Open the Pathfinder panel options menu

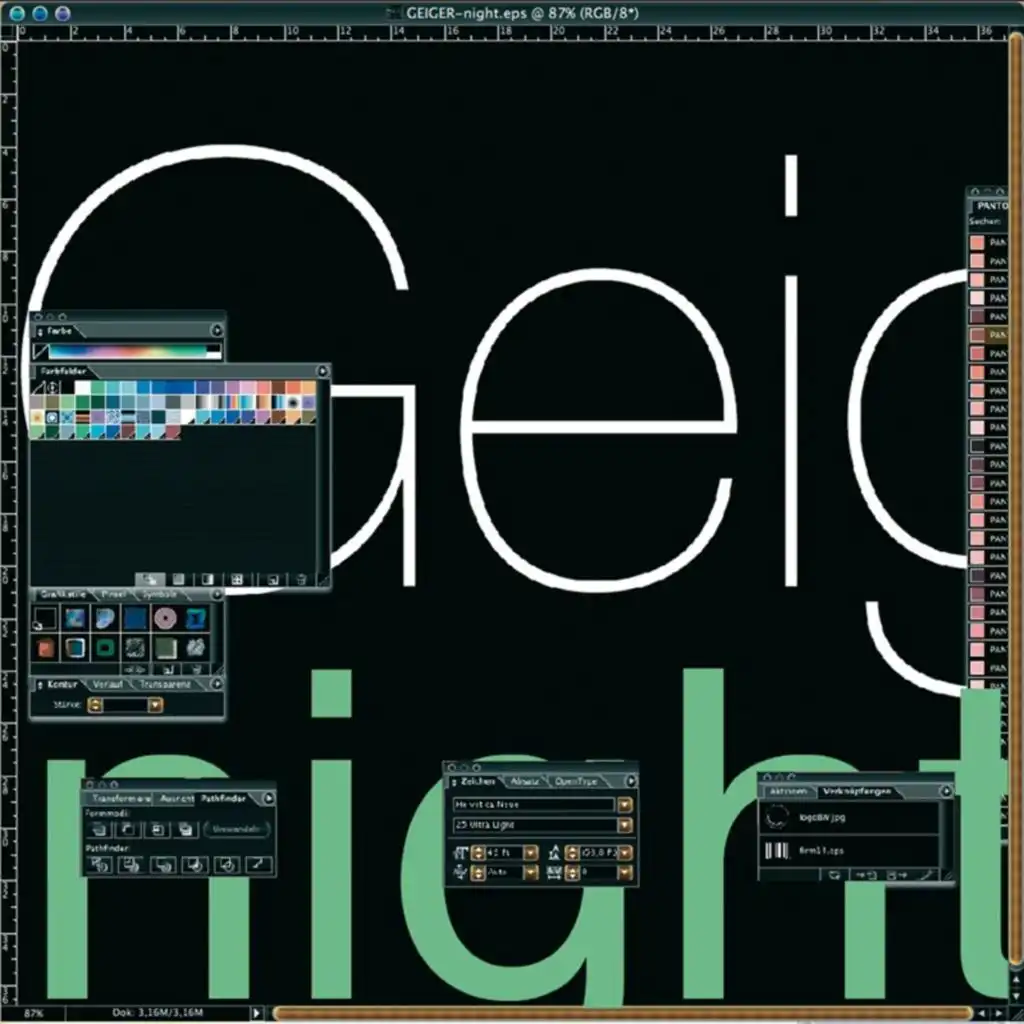[268, 798]
